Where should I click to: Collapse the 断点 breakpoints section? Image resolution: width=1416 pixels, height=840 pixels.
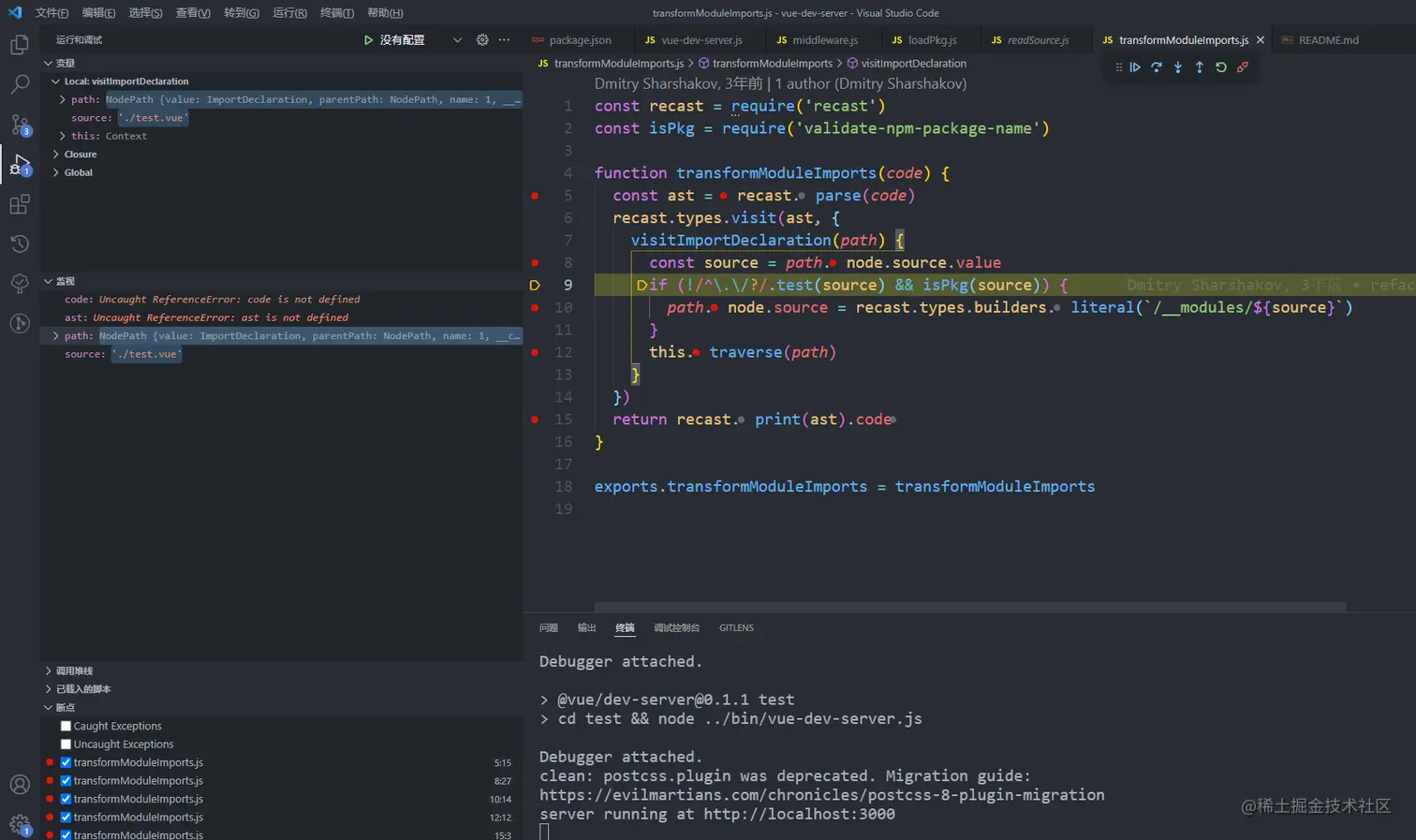(x=48, y=707)
